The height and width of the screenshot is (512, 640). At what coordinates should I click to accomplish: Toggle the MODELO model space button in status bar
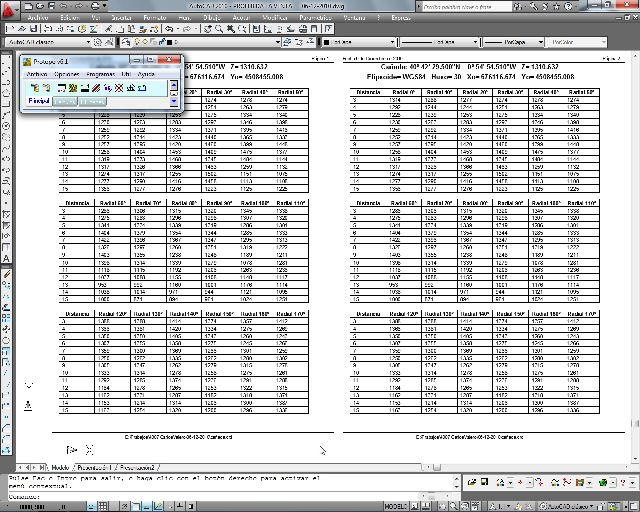point(396,507)
